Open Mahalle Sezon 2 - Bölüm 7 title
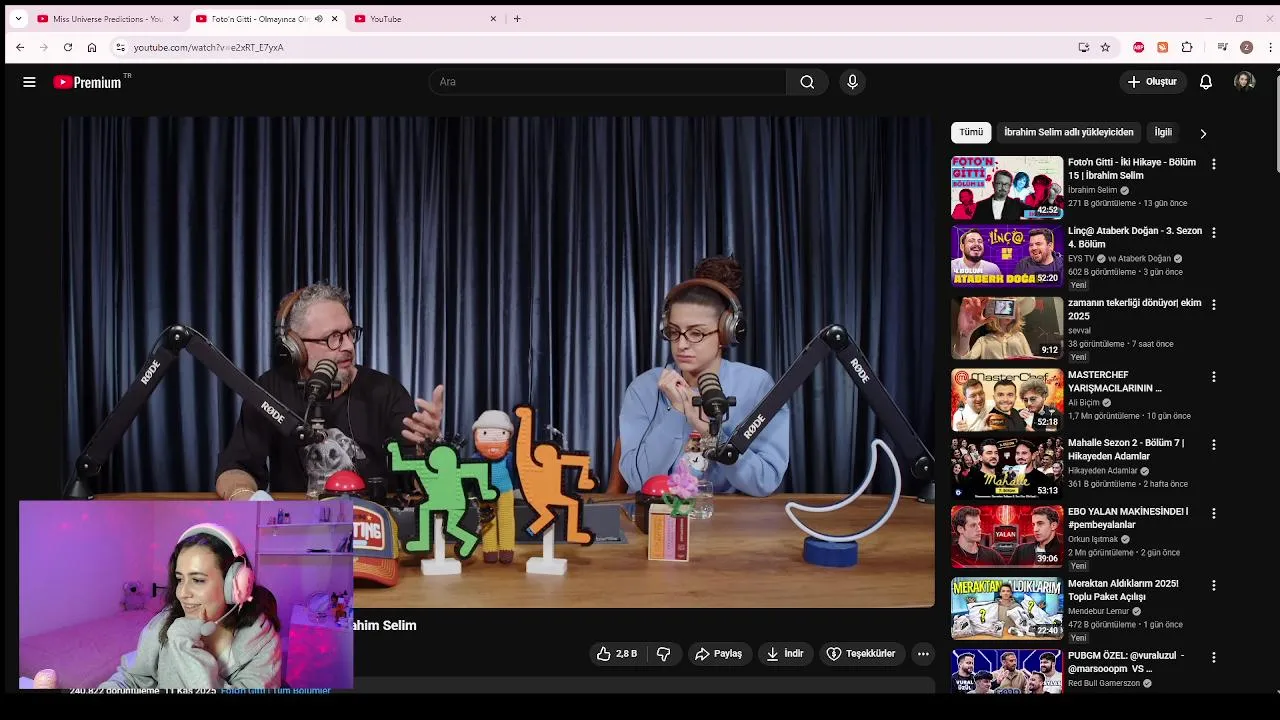This screenshot has width=1280, height=720. (1126, 450)
